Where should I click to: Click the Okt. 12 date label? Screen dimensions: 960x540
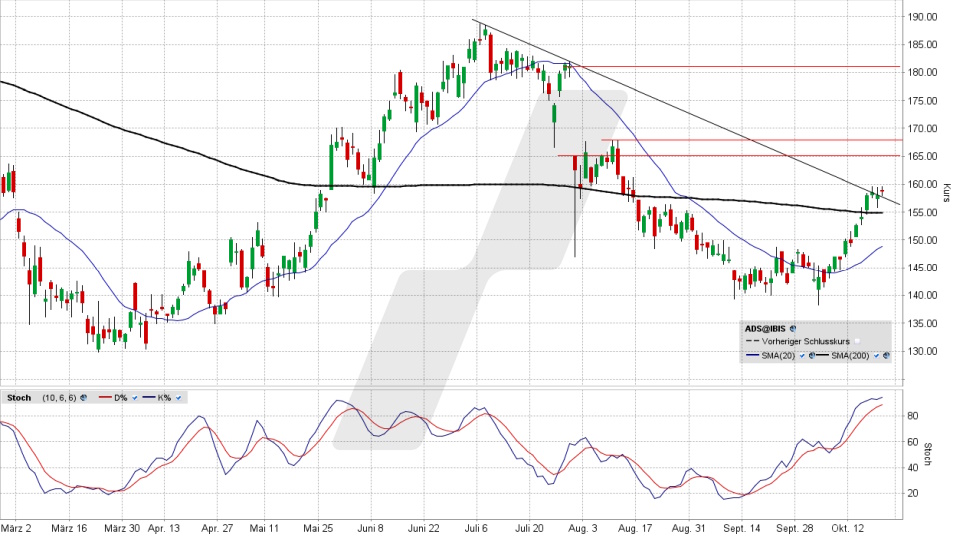pos(848,528)
